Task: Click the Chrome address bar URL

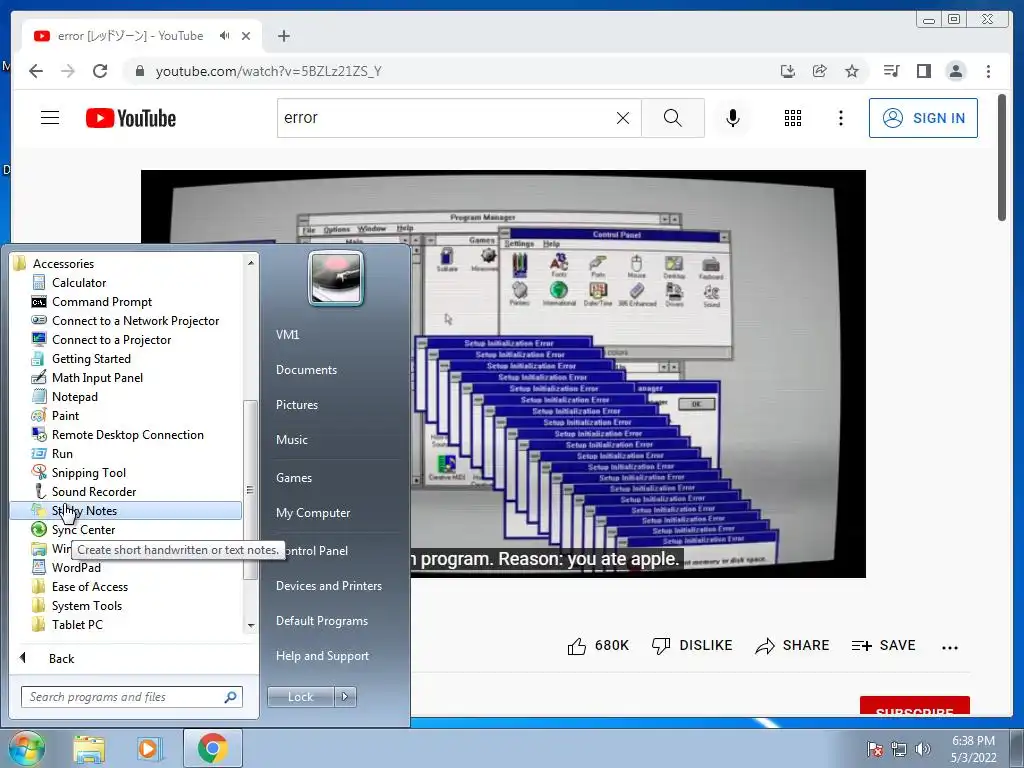Action: [268, 71]
